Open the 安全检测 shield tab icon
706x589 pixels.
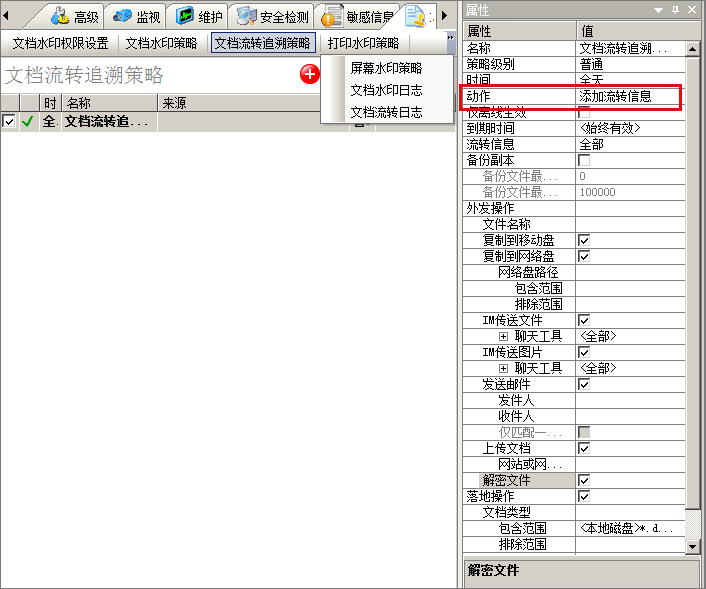pos(246,16)
